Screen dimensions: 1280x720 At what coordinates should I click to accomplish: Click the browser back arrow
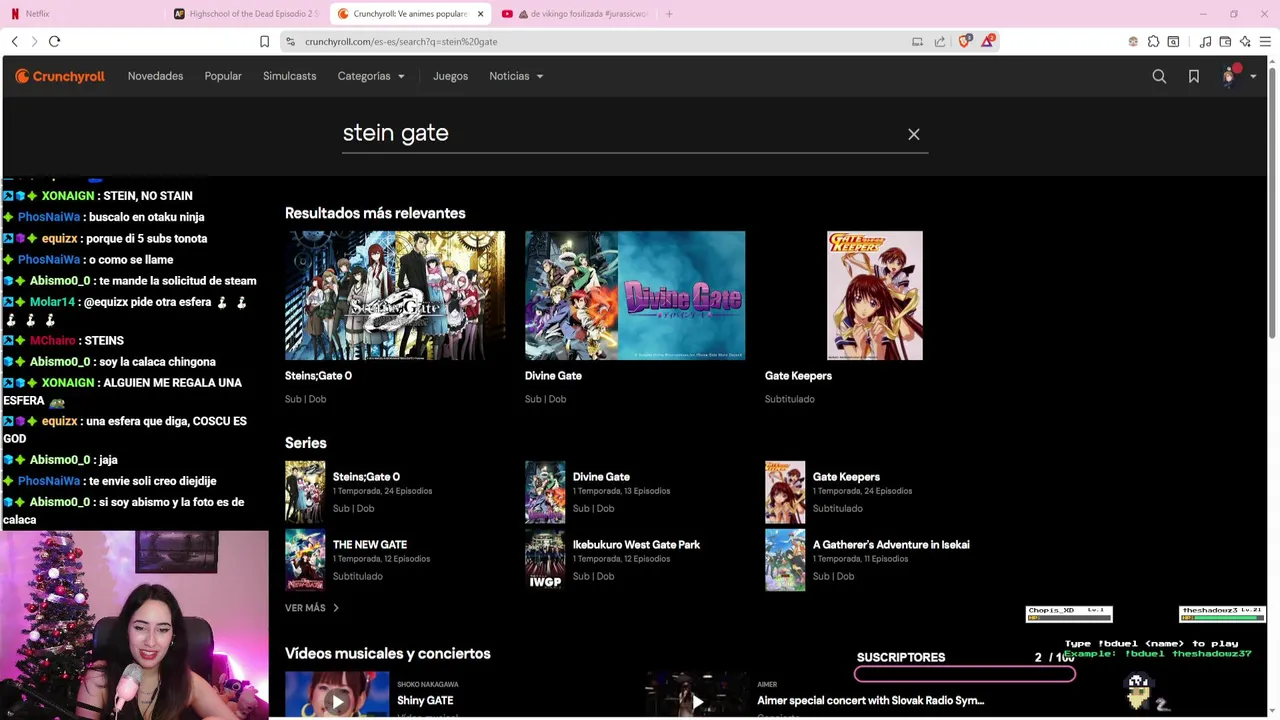coord(15,41)
